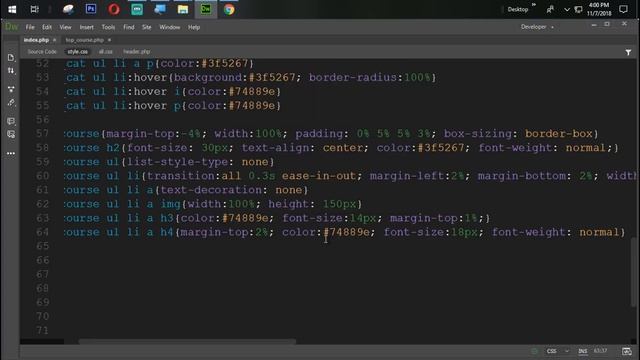Close the index.php tab
Viewport: 640px width, 360px height.
pyautogui.click(x=54, y=40)
